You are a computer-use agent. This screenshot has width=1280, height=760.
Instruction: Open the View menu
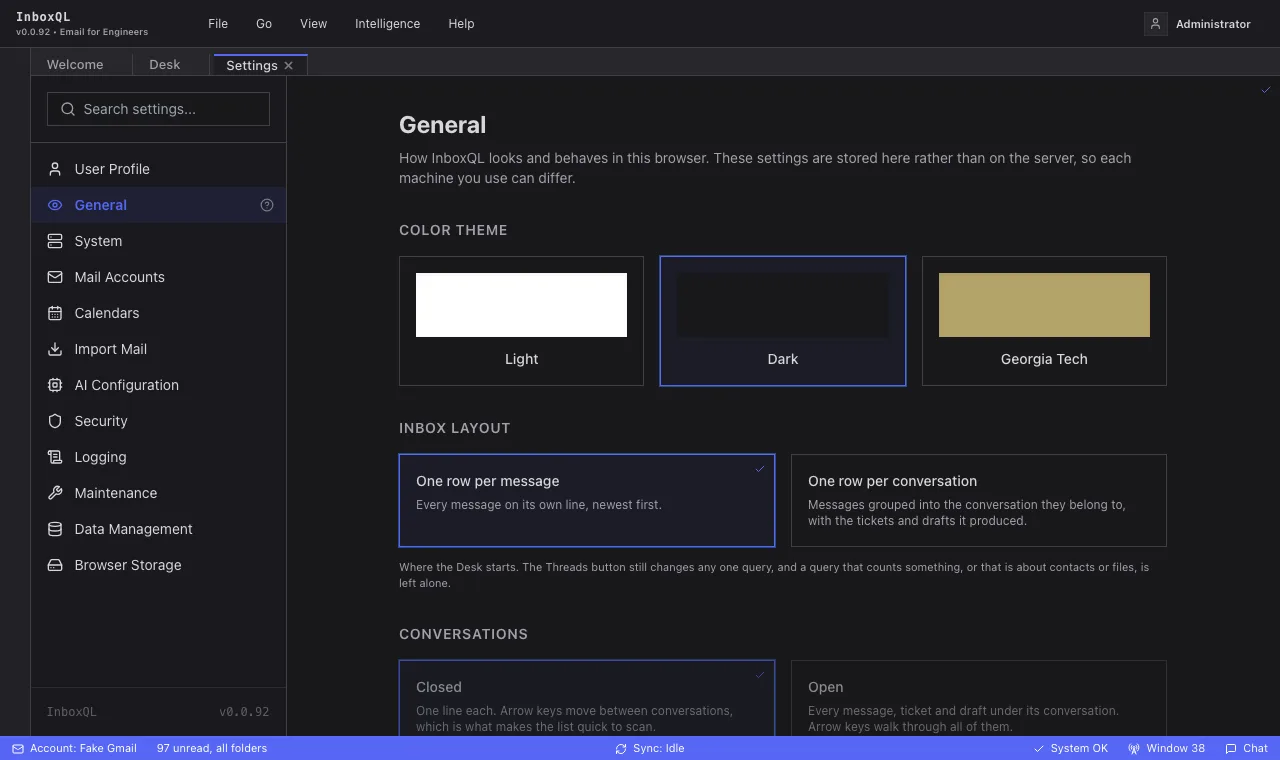pyautogui.click(x=314, y=24)
